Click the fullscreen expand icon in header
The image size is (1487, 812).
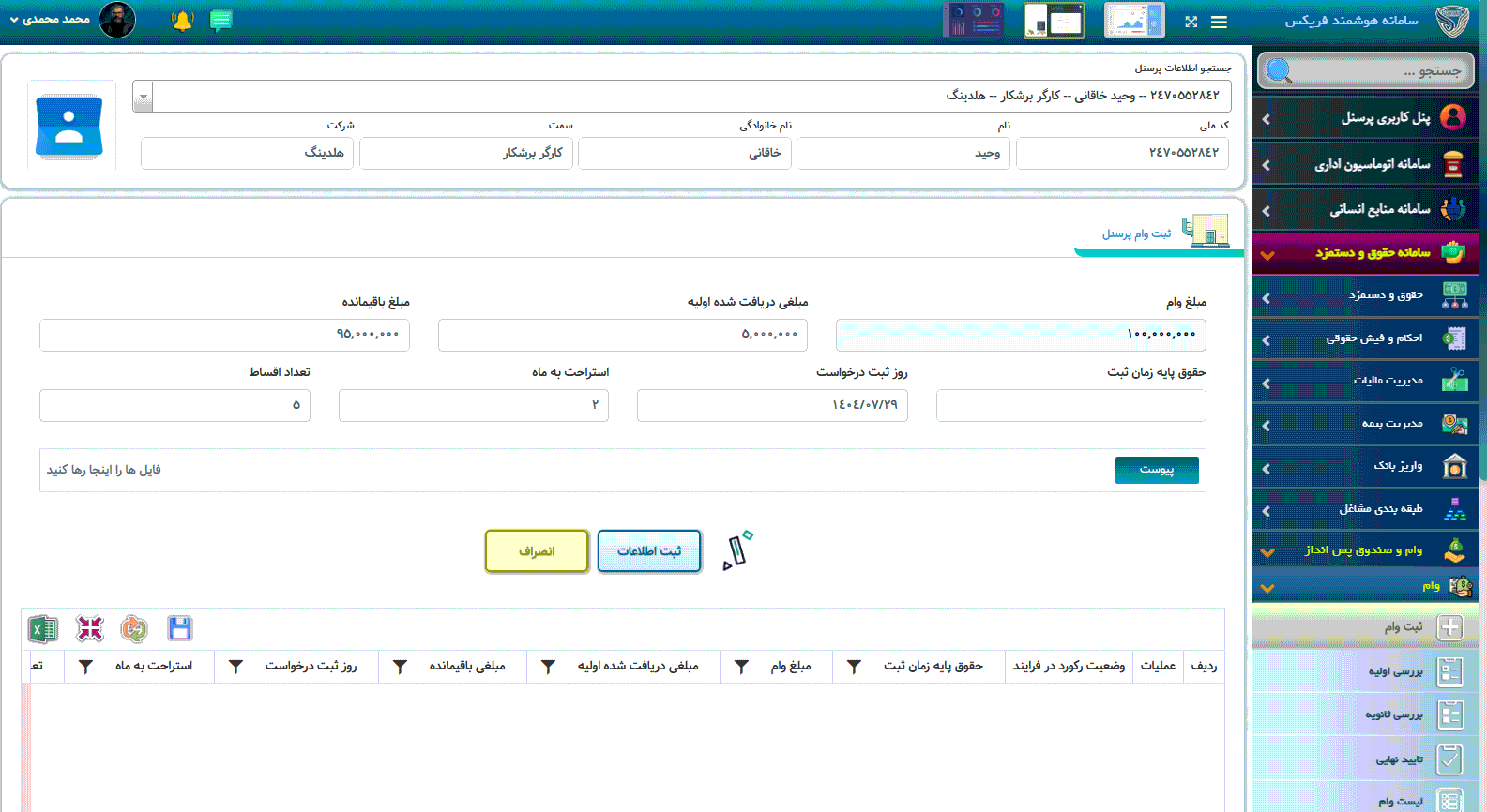coord(1191,22)
